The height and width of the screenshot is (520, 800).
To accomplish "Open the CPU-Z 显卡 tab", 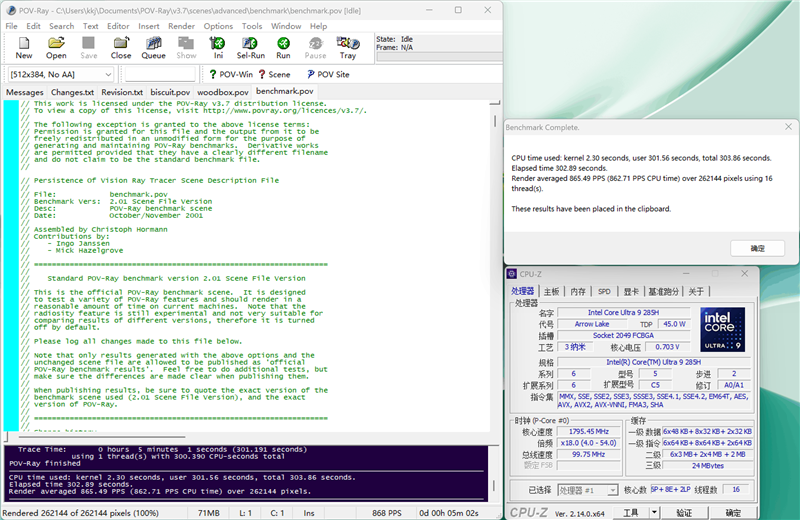I will coord(631,291).
